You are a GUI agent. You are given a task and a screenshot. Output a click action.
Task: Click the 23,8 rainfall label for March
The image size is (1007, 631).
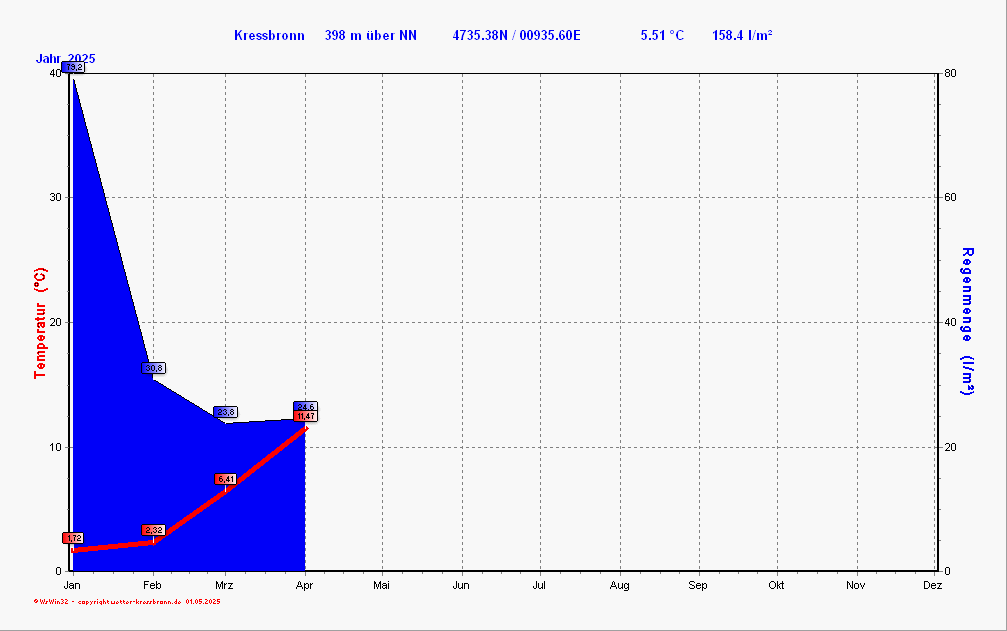(225, 412)
